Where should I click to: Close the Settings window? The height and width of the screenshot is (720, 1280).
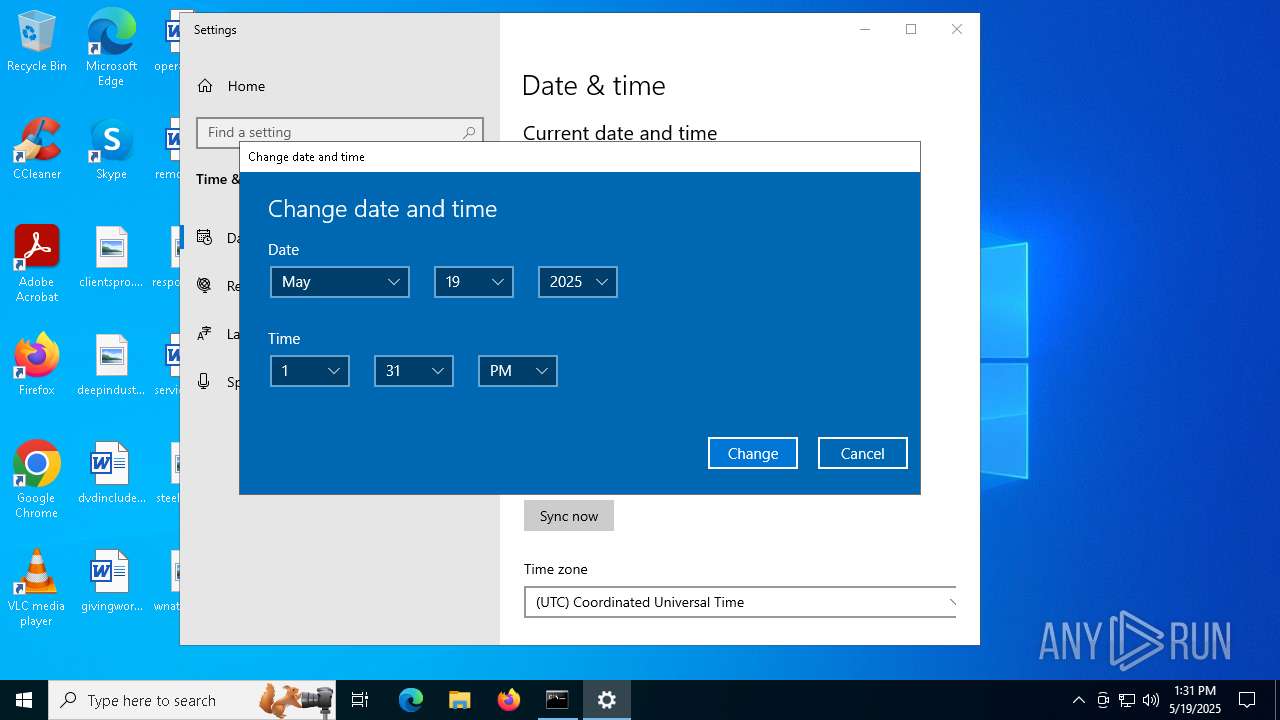click(957, 29)
